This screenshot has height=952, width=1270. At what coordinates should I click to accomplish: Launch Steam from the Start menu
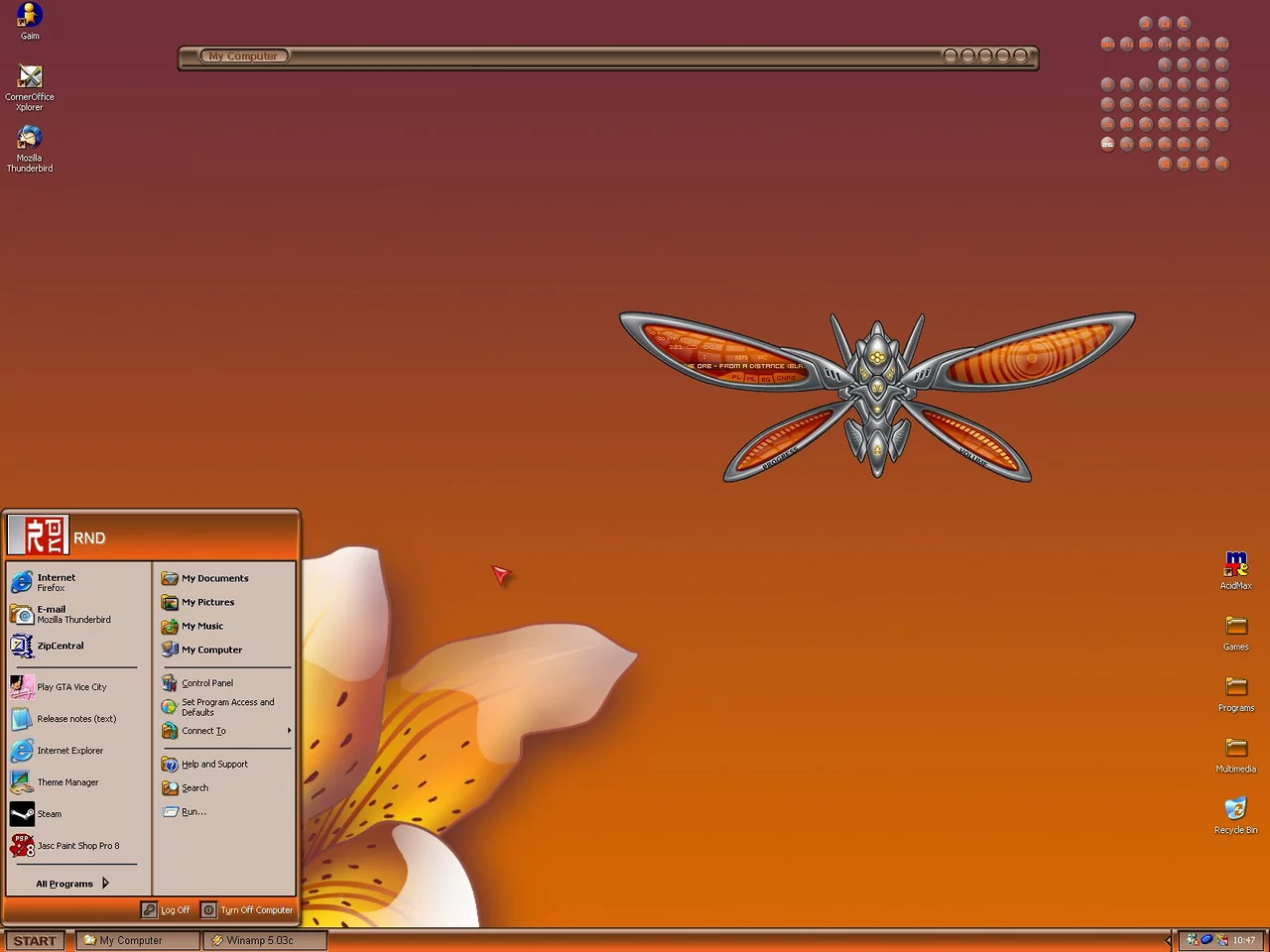[49, 814]
